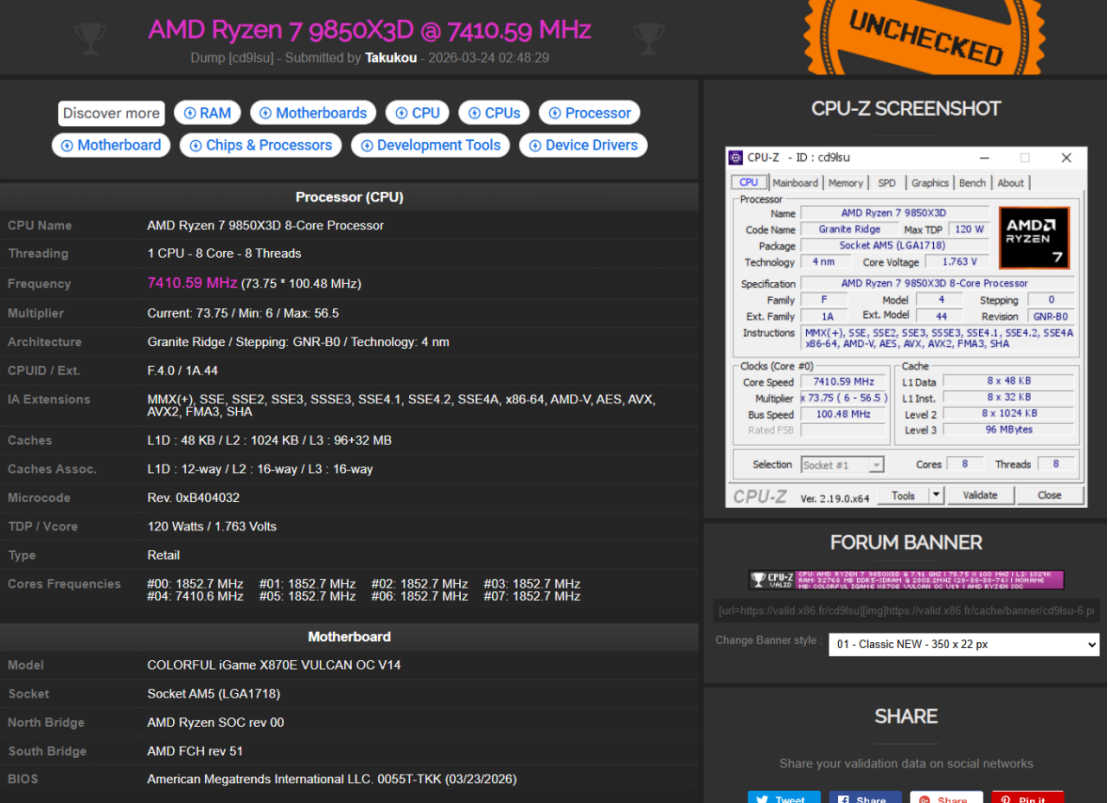1108x803 pixels.
Task: Open the RAM tag link
Action: [207, 113]
